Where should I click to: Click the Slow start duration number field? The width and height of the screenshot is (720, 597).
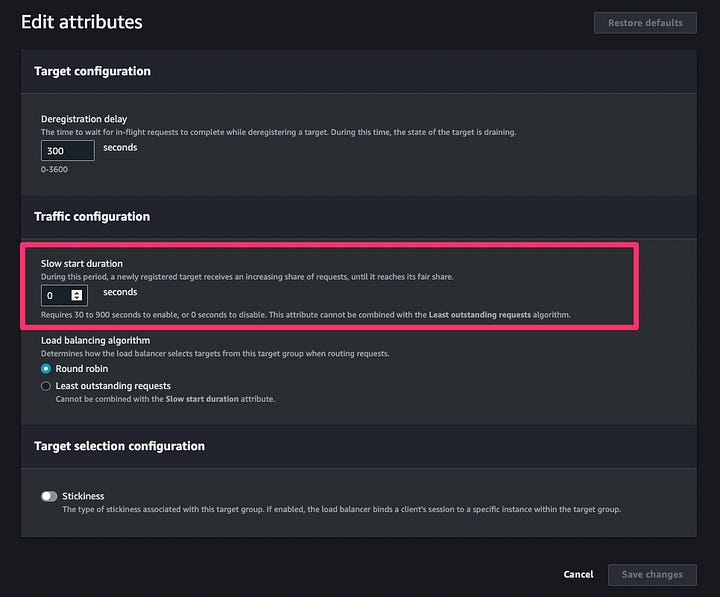point(64,295)
